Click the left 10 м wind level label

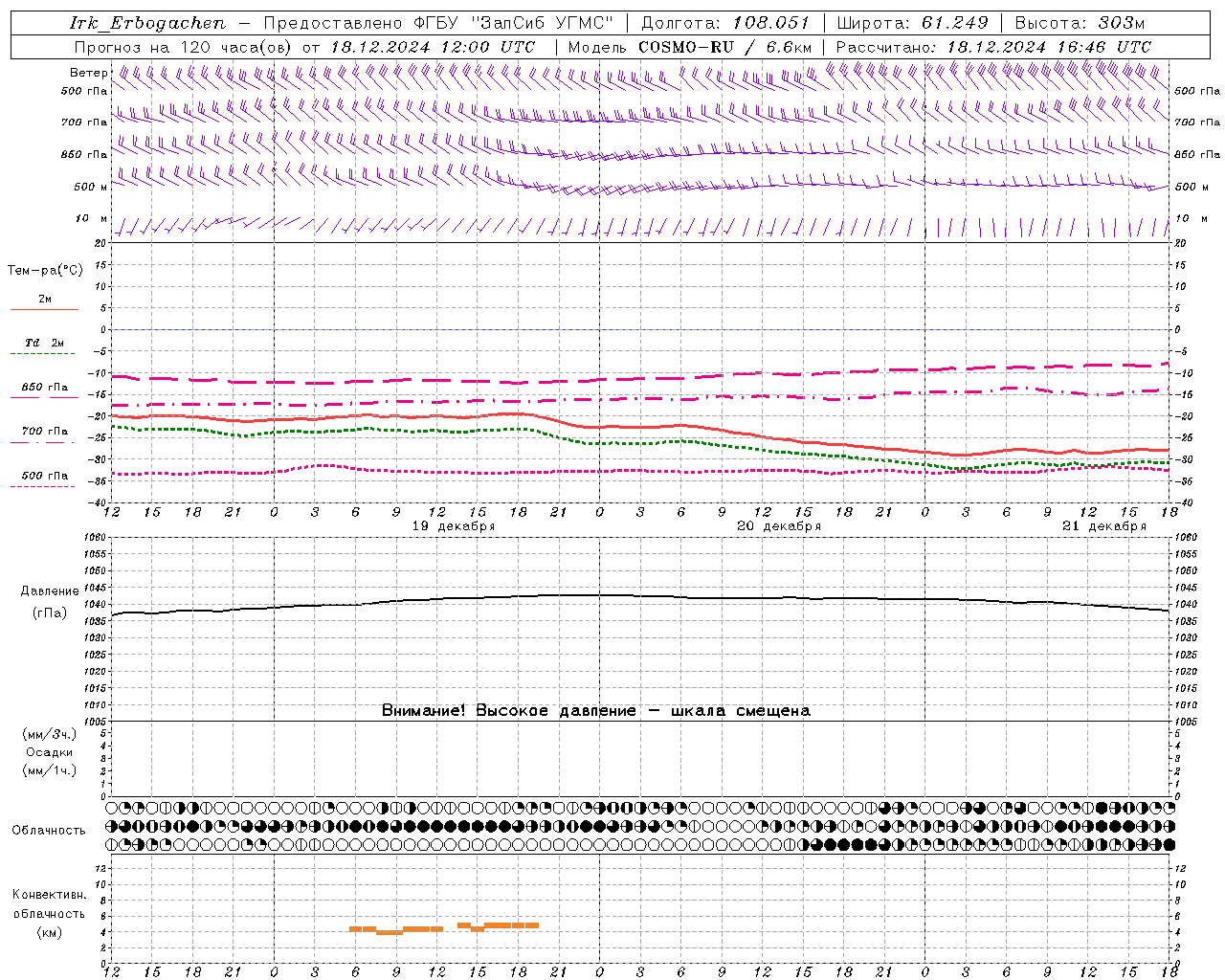(x=91, y=219)
